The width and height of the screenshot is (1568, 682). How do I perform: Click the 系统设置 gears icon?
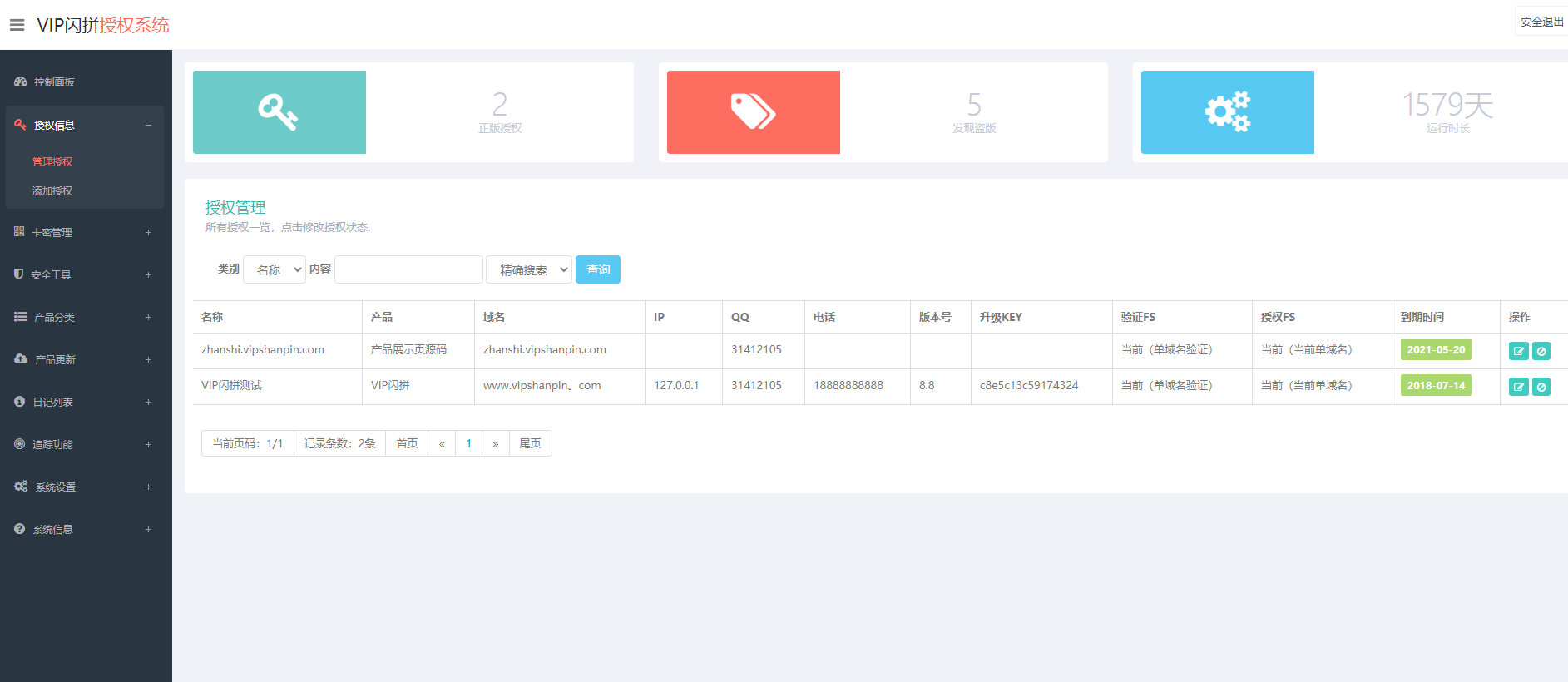(x=21, y=486)
